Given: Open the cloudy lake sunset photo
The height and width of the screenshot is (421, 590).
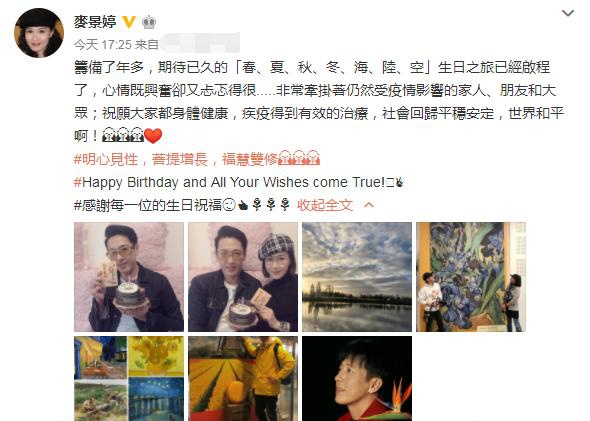Looking at the screenshot, I should coord(357,277).
